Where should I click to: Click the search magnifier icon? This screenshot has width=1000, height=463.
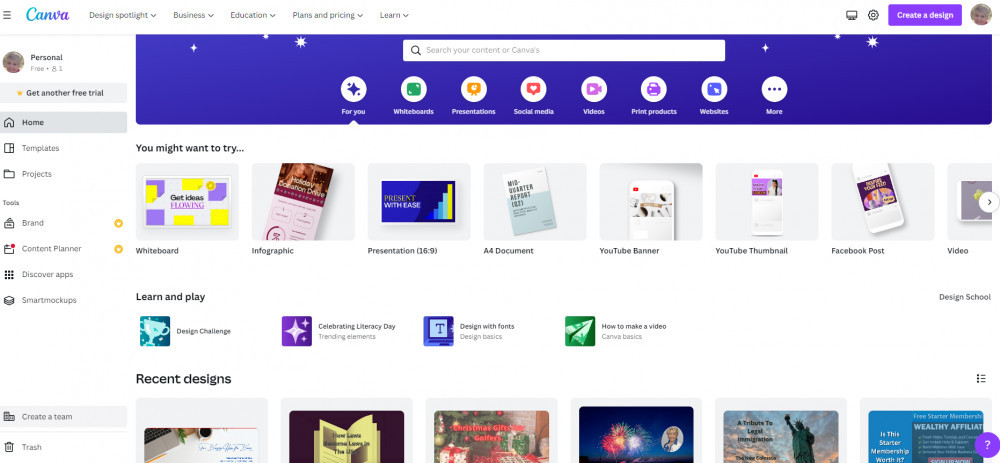click(416, 50)
